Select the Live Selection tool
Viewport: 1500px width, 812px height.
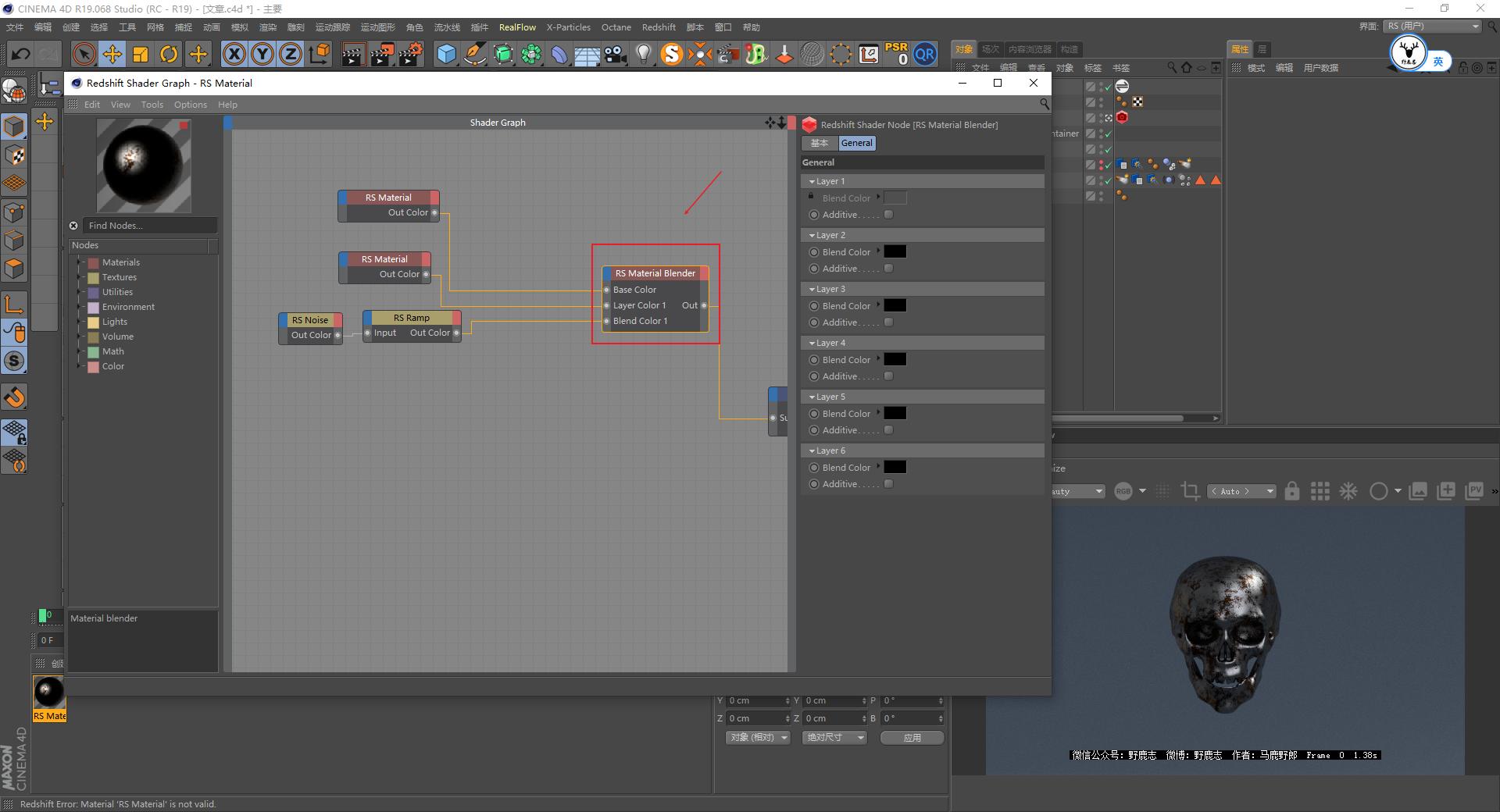(x=83, y=55)
